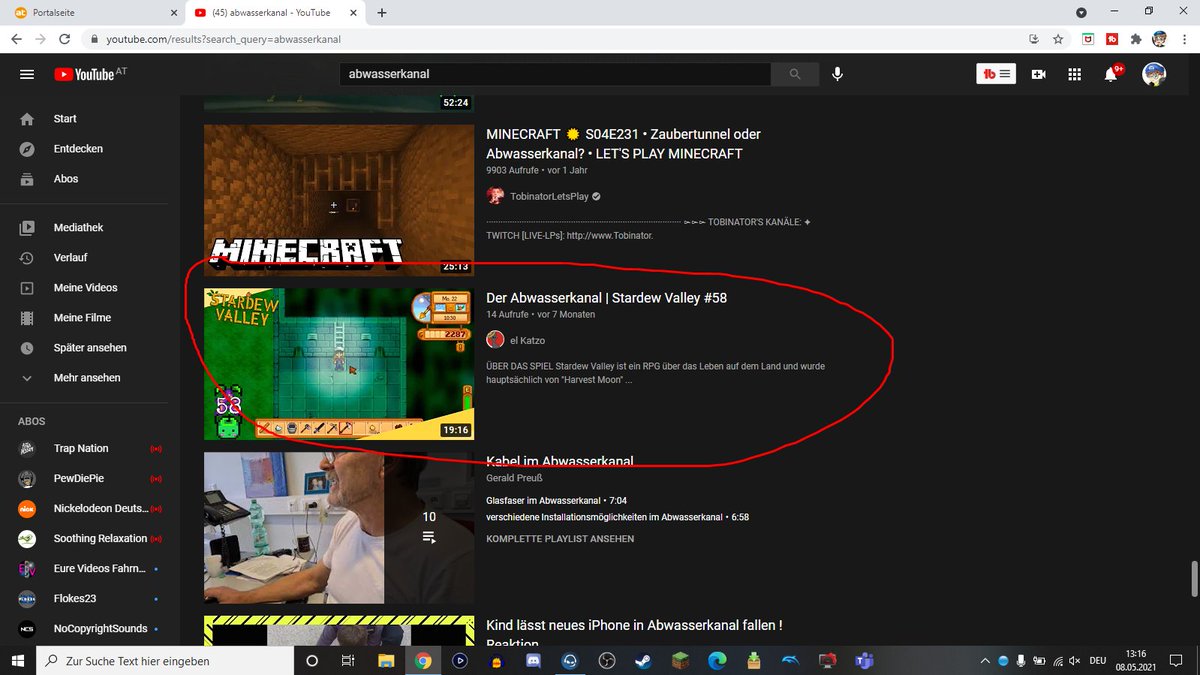Open the notifications bell
This screenshot has height=675, width=1200.
click(x=1112, y=74)
